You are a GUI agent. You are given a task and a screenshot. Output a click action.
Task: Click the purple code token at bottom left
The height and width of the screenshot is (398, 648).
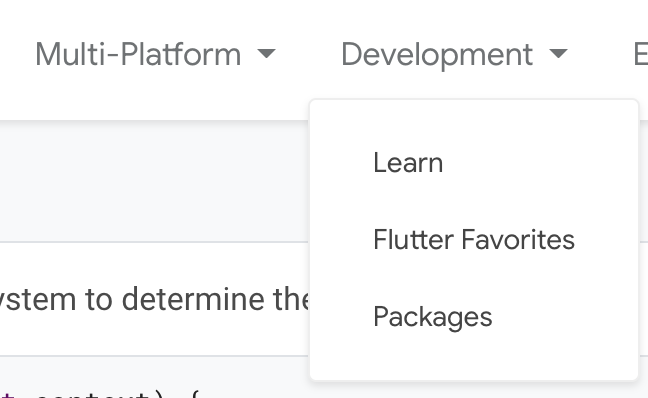pos(7,394)
